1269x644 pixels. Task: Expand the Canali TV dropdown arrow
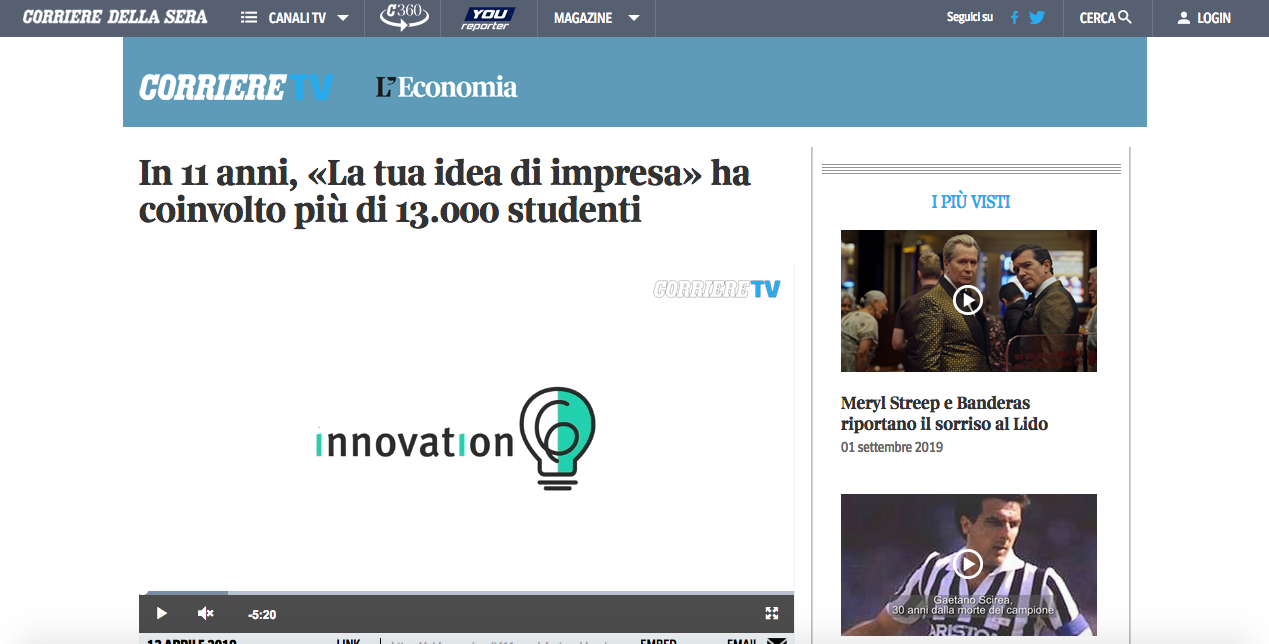(x=343, y=18)
